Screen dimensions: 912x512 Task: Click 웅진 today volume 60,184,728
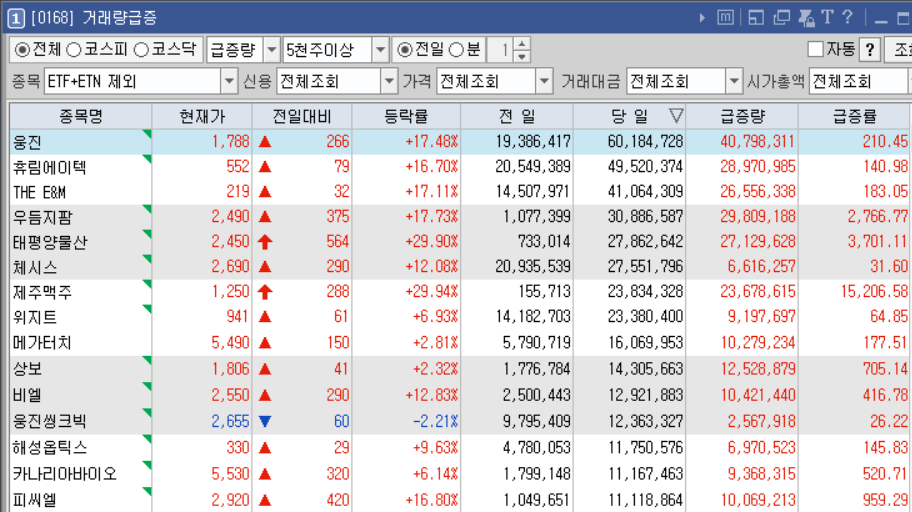pos(645,141)
